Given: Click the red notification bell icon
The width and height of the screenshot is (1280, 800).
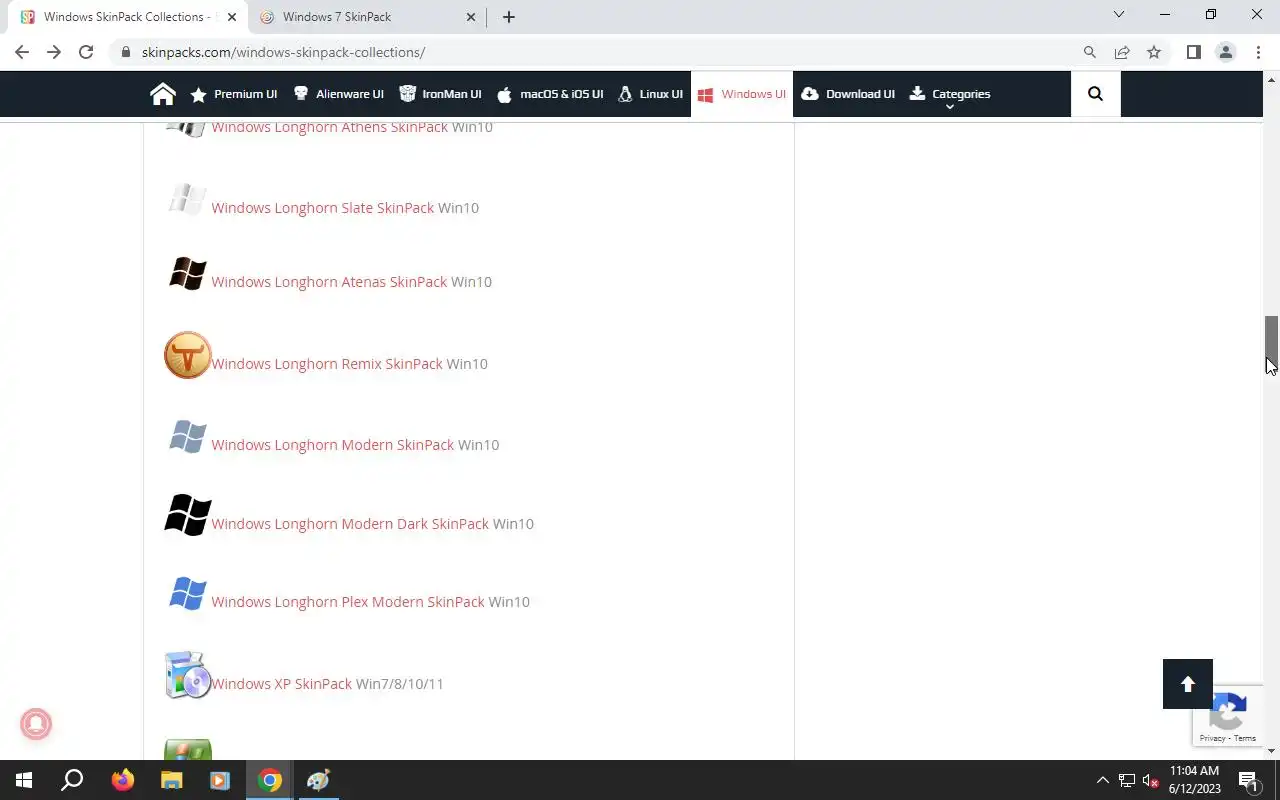Looking at the screenshot, I should click(36, 724).
